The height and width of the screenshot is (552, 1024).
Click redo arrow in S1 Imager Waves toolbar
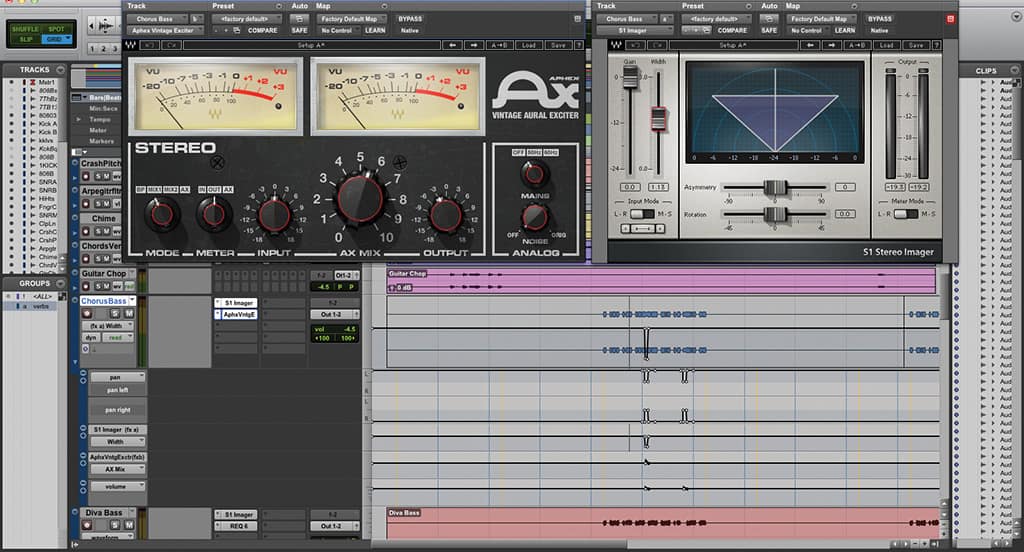656,45
